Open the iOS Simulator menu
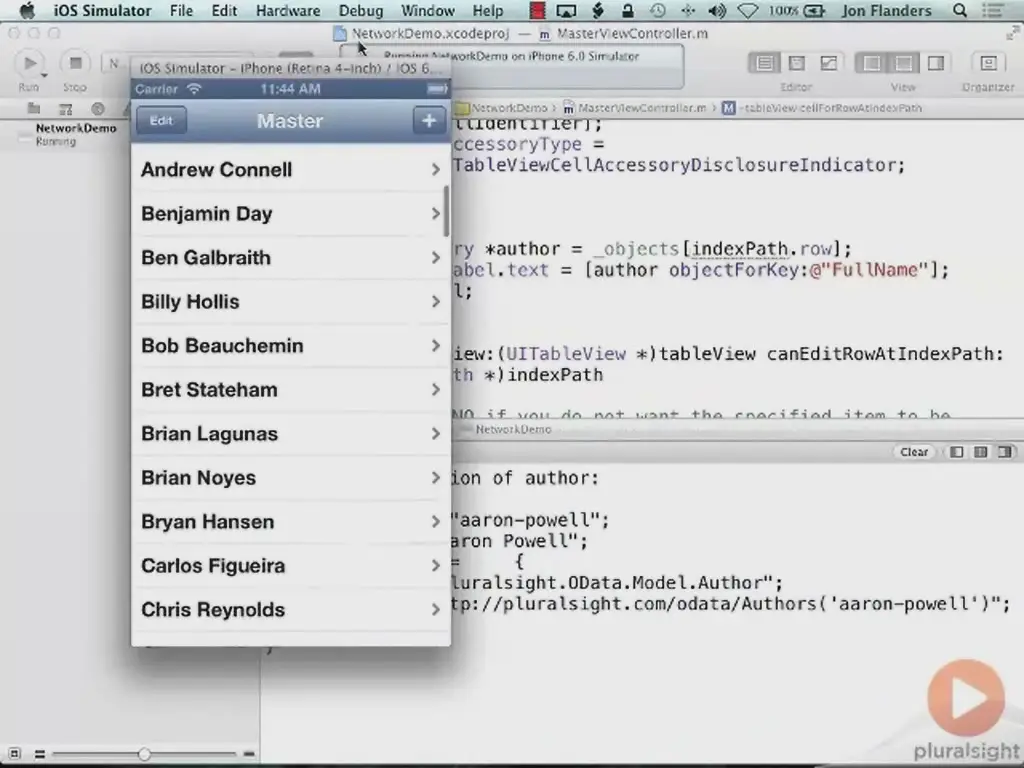Viewport: 1024px width, 768px height. point(102,10)
